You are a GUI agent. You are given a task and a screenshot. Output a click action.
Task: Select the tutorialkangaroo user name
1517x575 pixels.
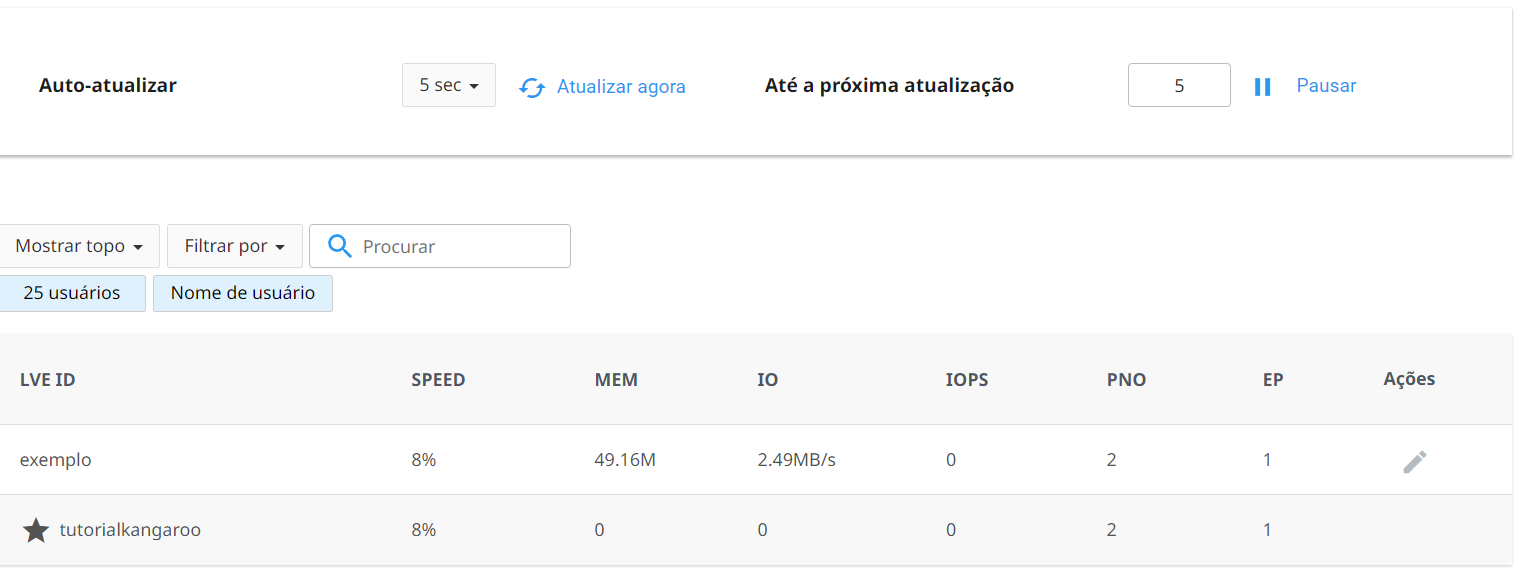point(130,530)
